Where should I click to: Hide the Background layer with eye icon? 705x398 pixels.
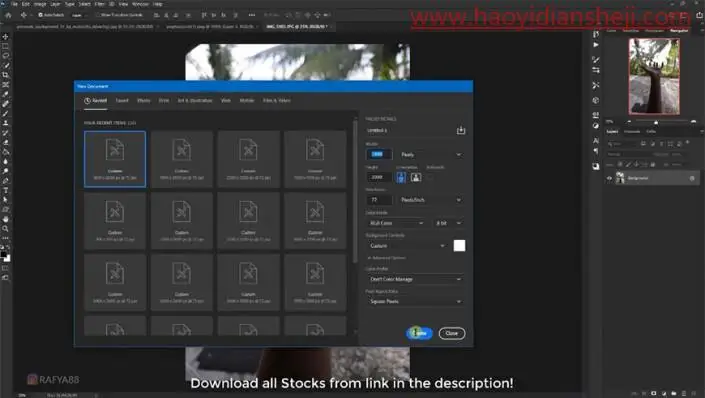(x=609, y=178)
